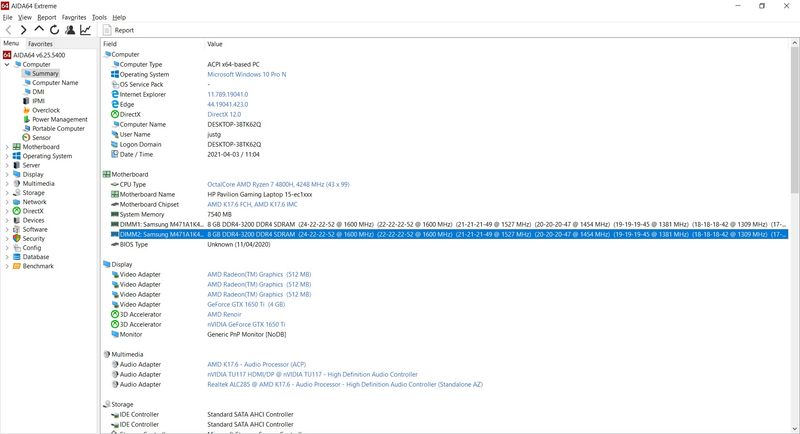800x434 pixels.
Task: Select Portable Computer in the sidebar tree
Action: click(58, 129)
